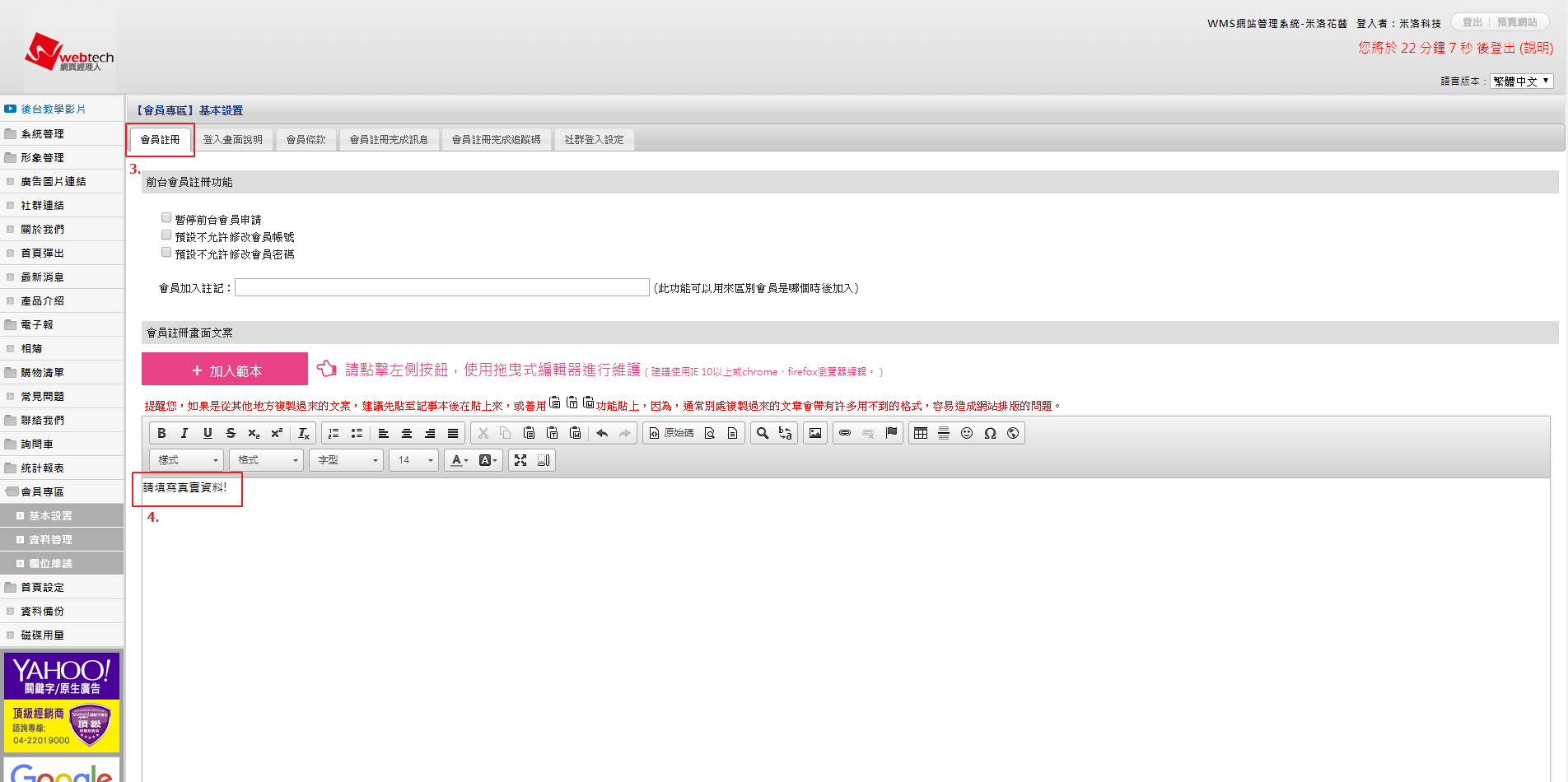Viewport: 1568px width, 782px height.
Task: Check 暫停前台會員申請 checkbox
Action: (166, 218)
